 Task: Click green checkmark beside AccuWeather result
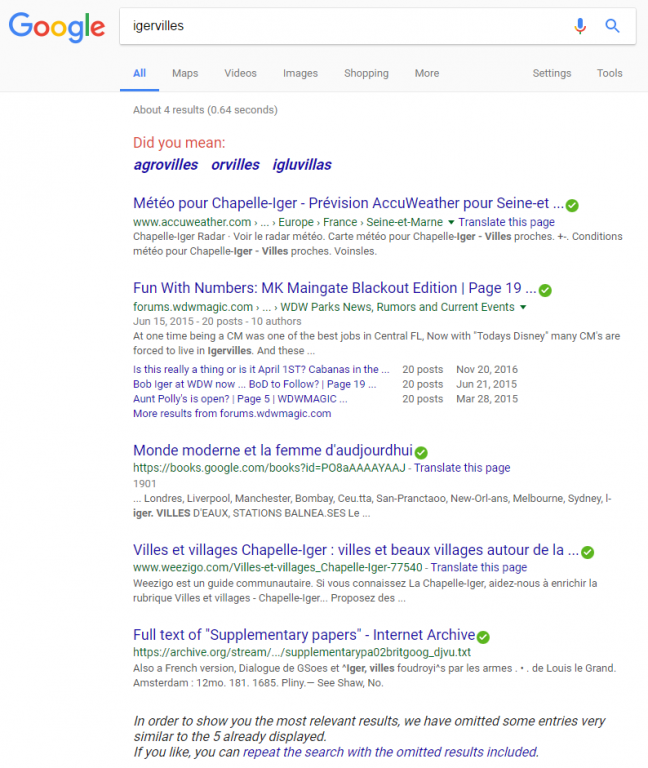(x=572, y=205)
